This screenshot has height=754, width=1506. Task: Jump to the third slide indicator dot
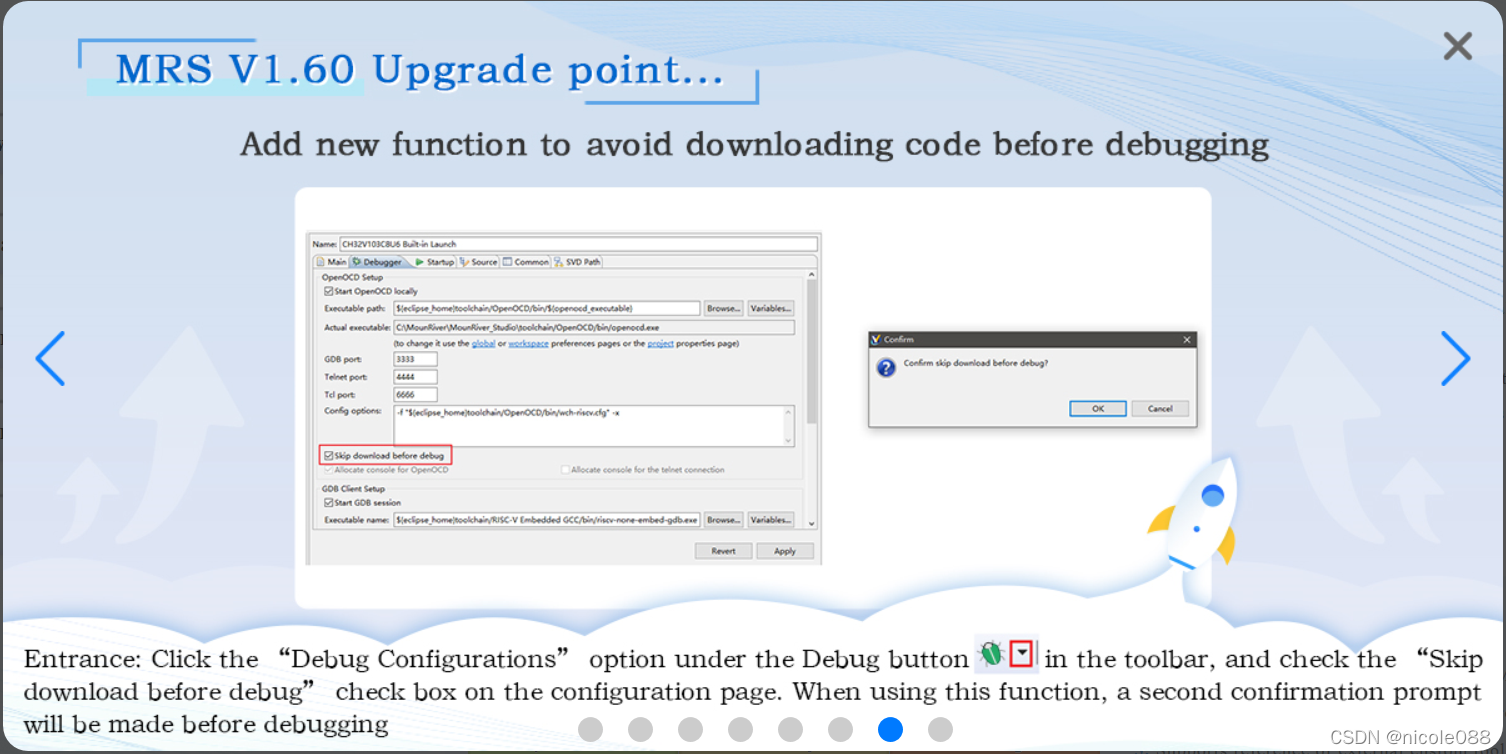(x=690, y=729)
